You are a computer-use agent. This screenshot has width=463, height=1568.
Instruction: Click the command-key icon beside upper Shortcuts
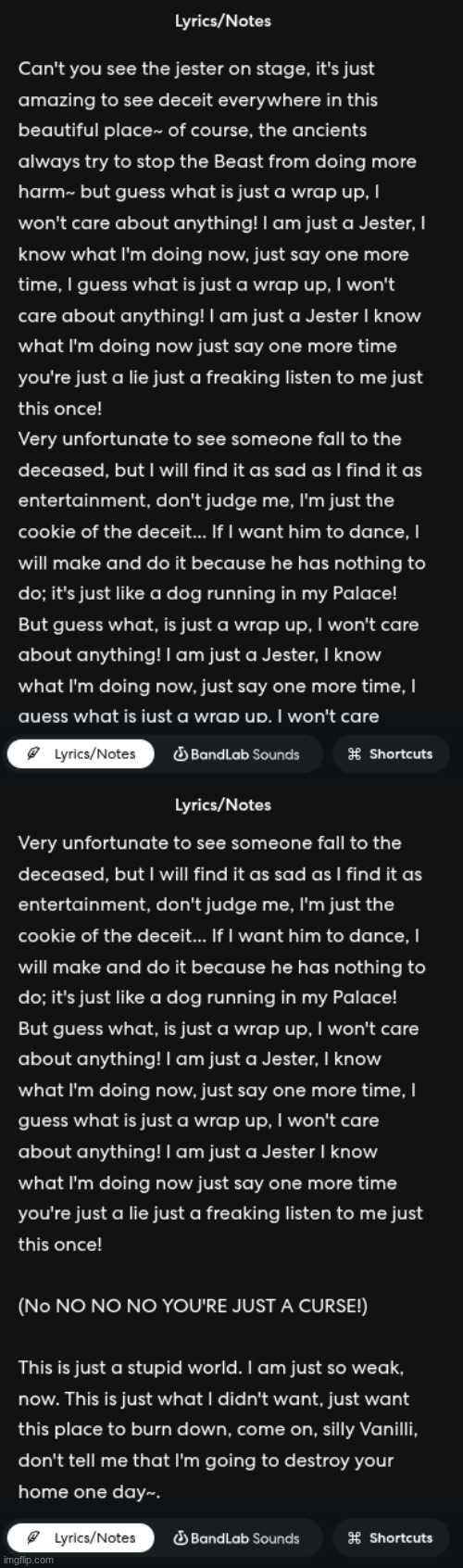click(x=354, y=753)
